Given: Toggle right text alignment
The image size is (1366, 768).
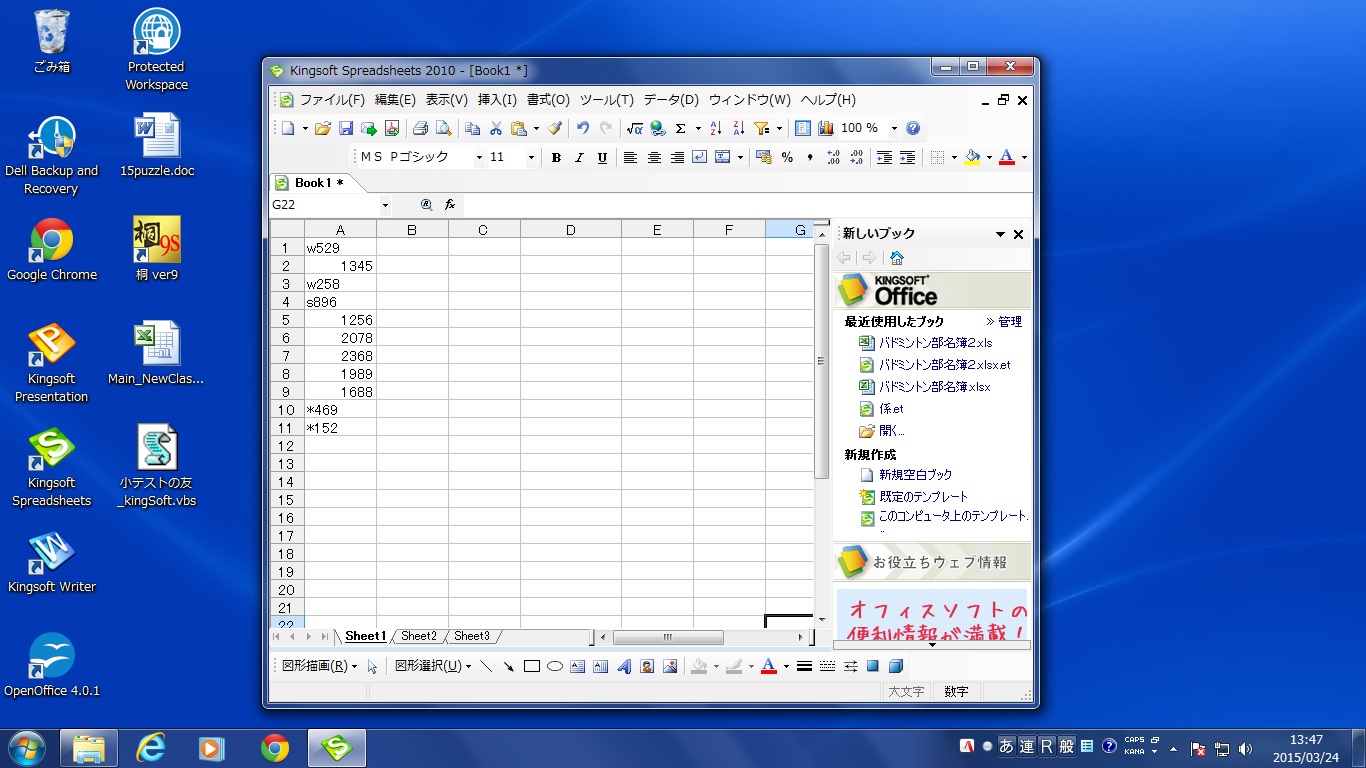Looking at the screenshot, I should [677, 157].
